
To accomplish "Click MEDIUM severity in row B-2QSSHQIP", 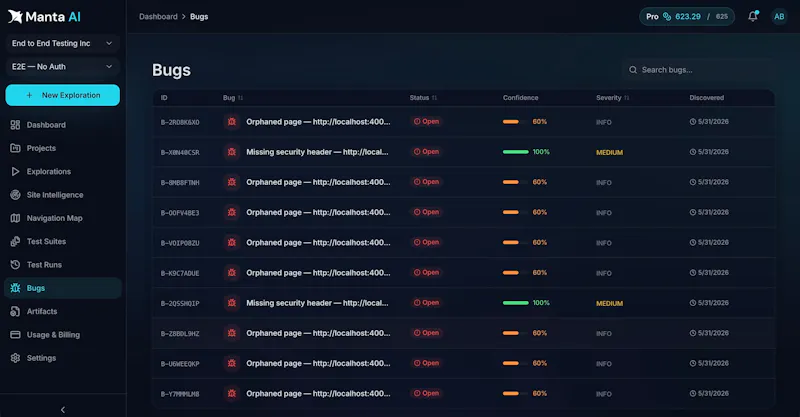I will click(x=609, y=303).
